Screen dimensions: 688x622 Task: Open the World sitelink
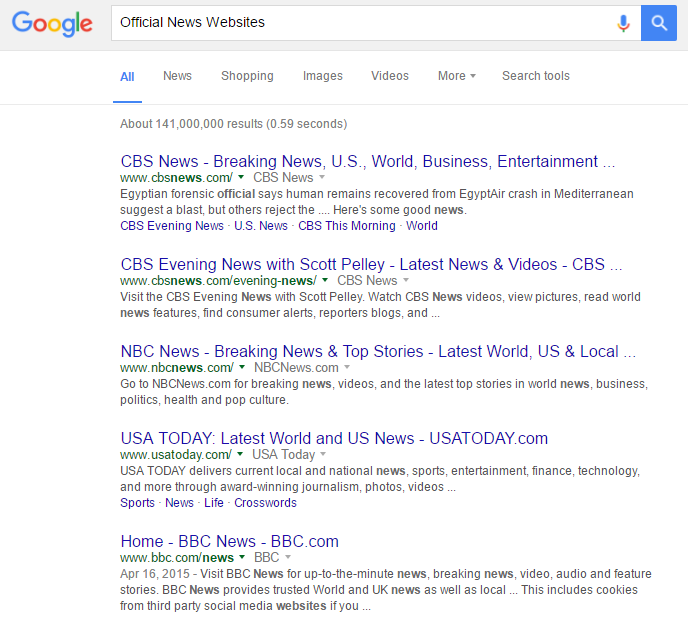click(x=422, y=225)
